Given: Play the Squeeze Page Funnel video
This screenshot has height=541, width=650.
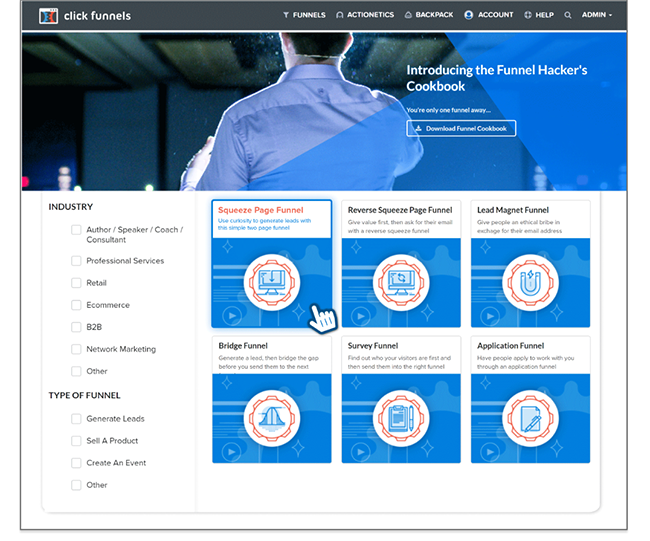Looking at the screenshot, I should pos(232,316).
